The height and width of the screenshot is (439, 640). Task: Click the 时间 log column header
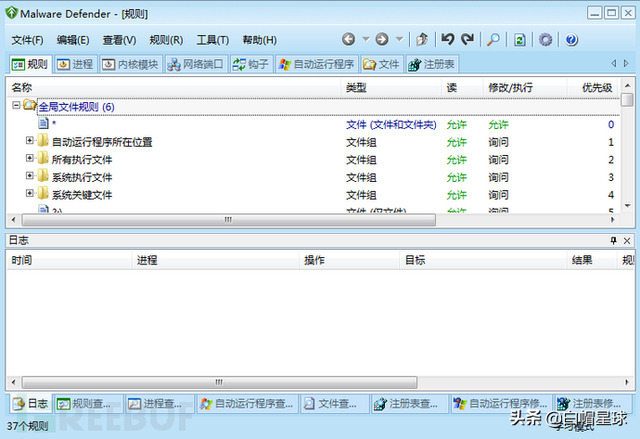(x=70, y=260)
